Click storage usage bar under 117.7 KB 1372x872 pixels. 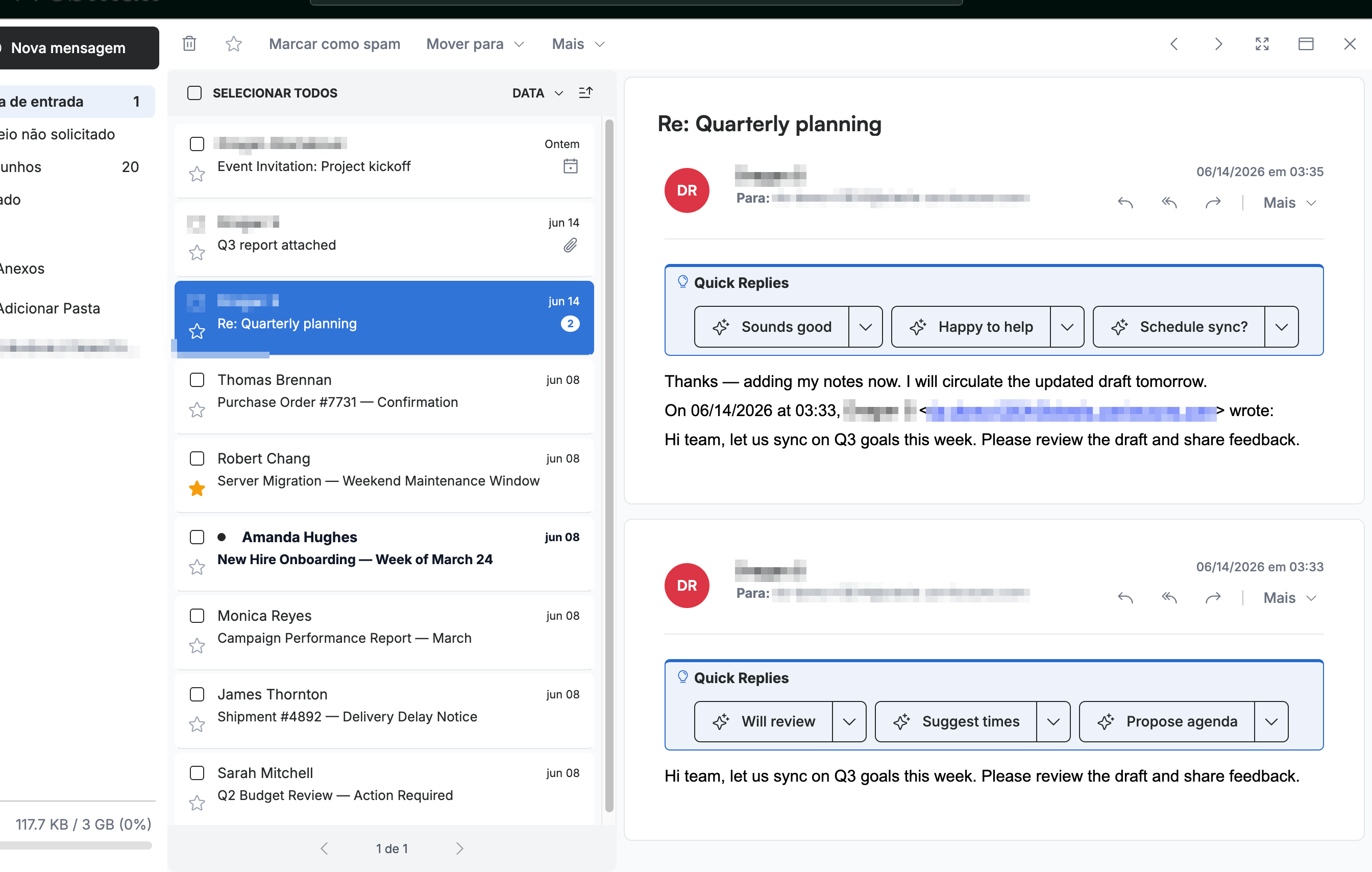click(77, 846)
